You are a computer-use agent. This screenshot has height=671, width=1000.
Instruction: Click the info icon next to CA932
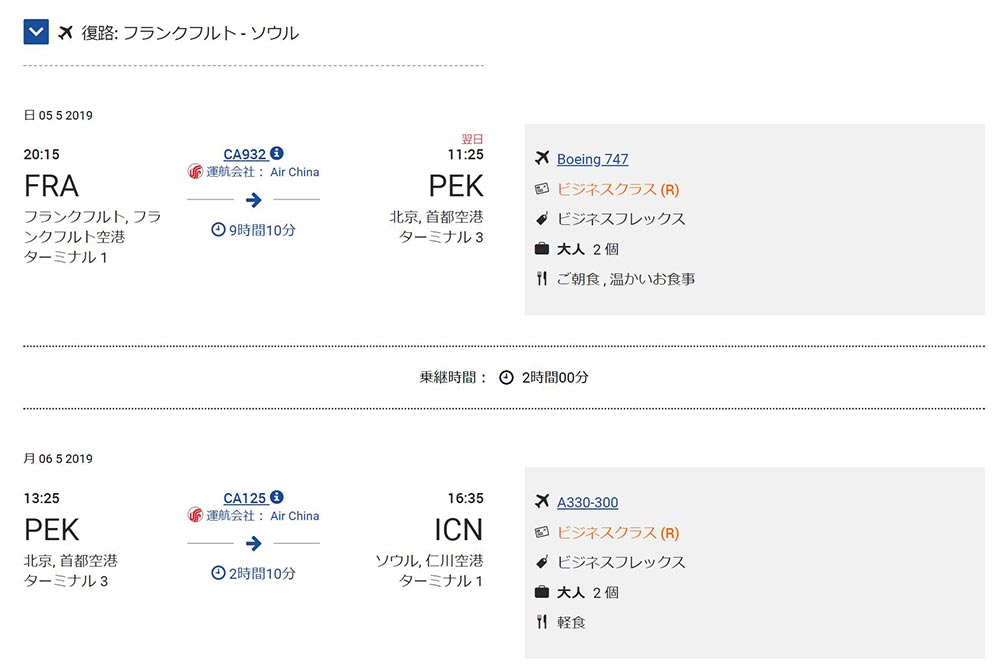pos(277,153)
